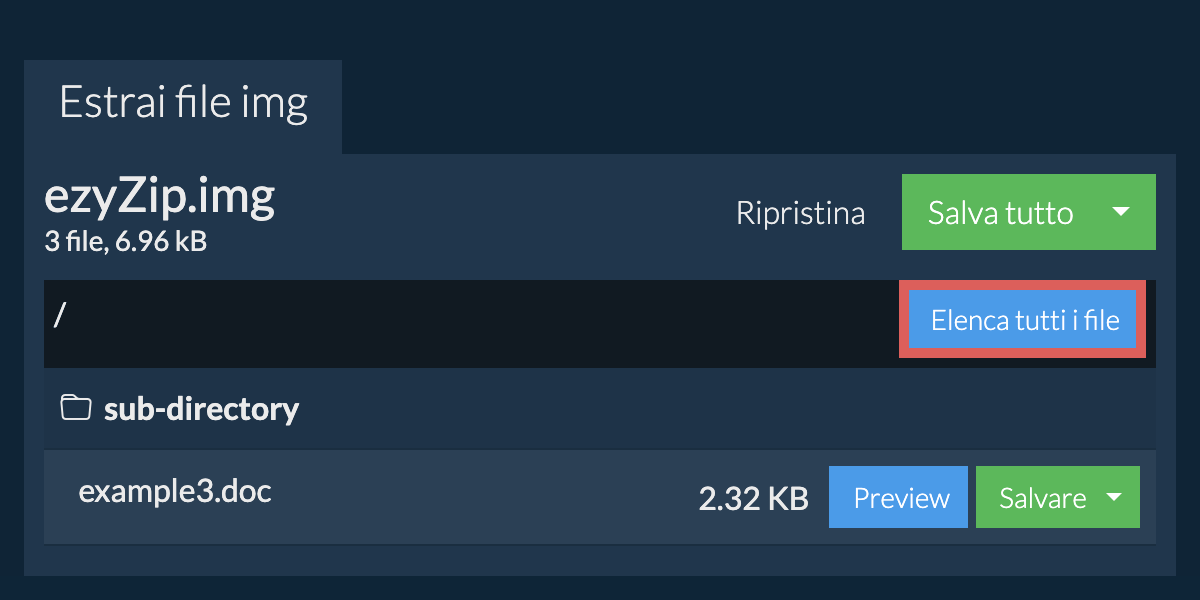
Task: Click the Elenca tutti i file button
Action: coord(1024,322)
